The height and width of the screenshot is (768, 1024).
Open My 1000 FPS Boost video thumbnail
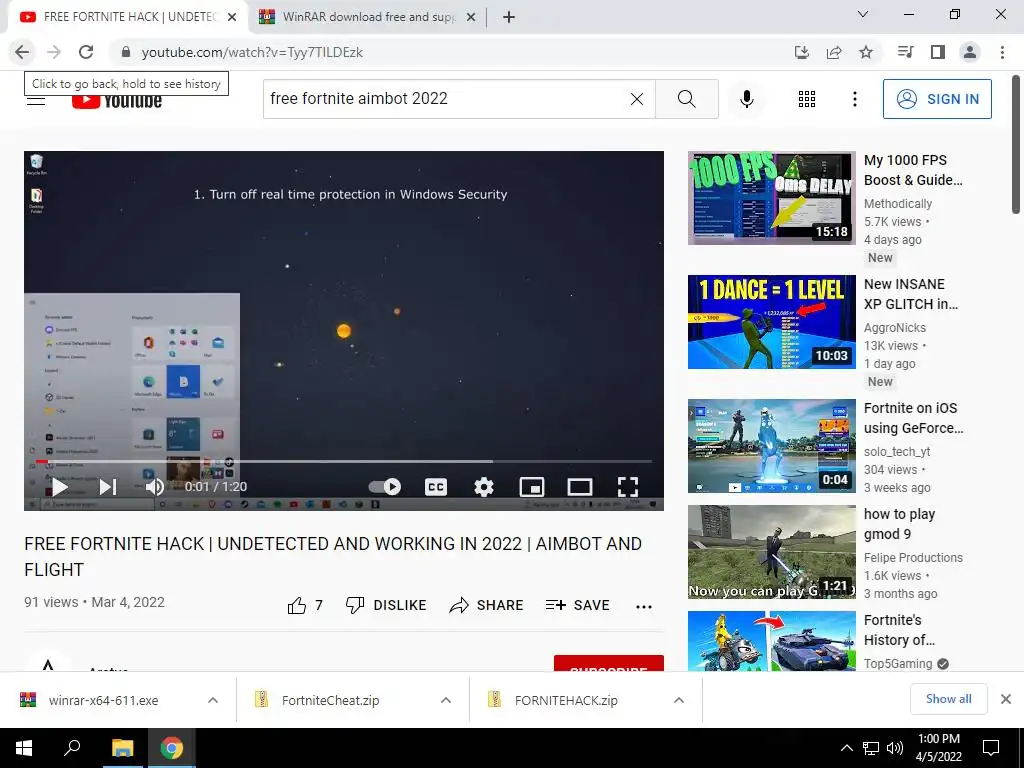click(771, 198)
